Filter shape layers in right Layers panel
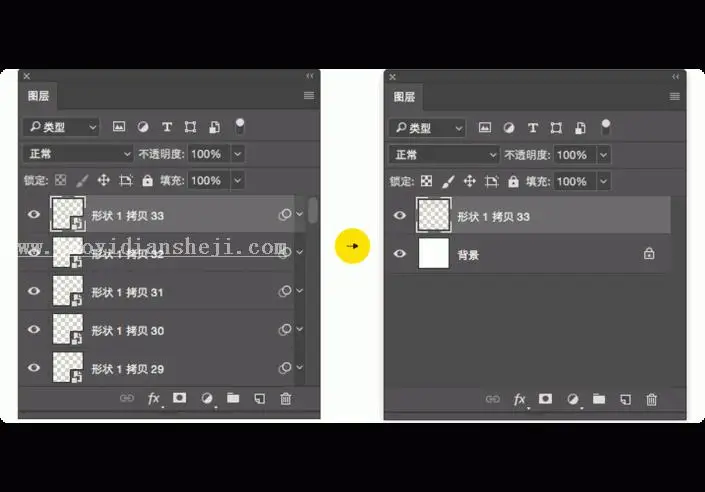Viewport: 705px width, 492px height. coord(556,128)
